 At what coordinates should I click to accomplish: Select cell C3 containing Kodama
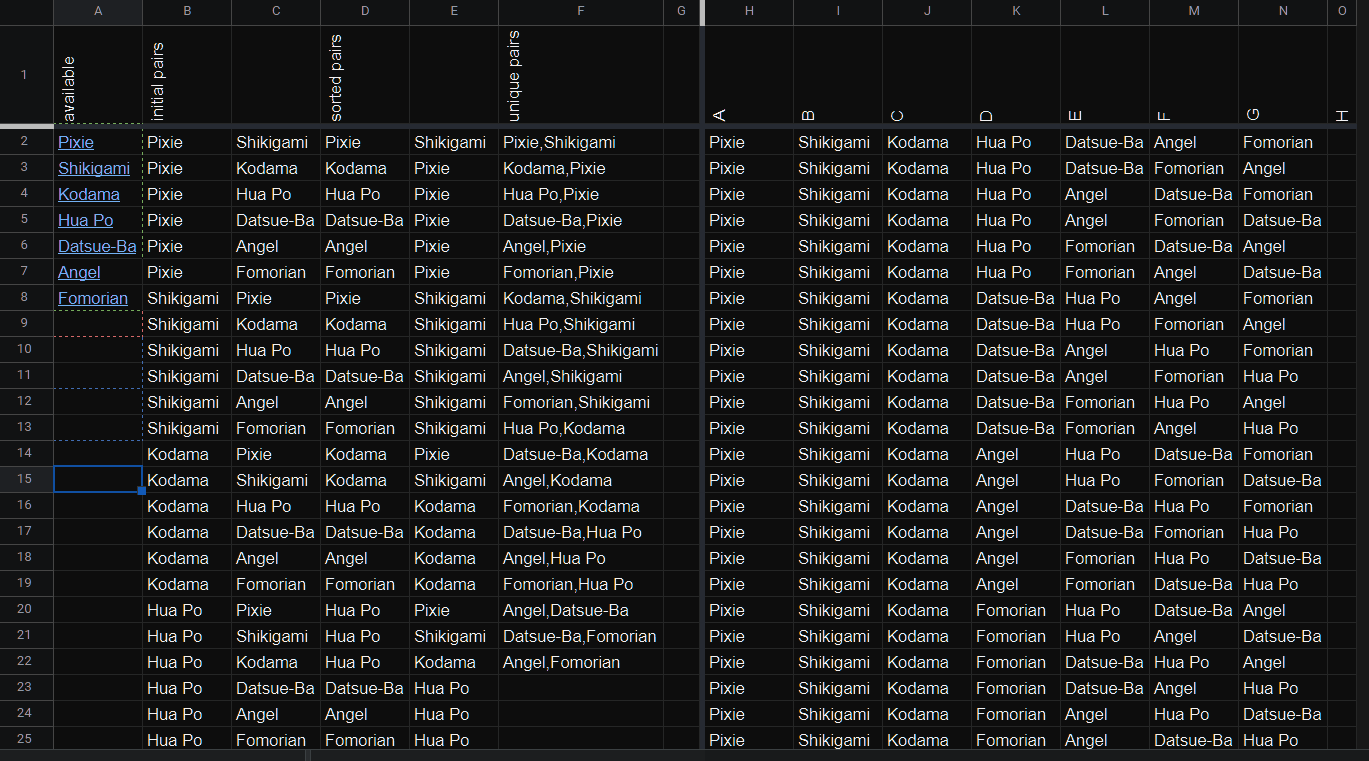[276, 168]
